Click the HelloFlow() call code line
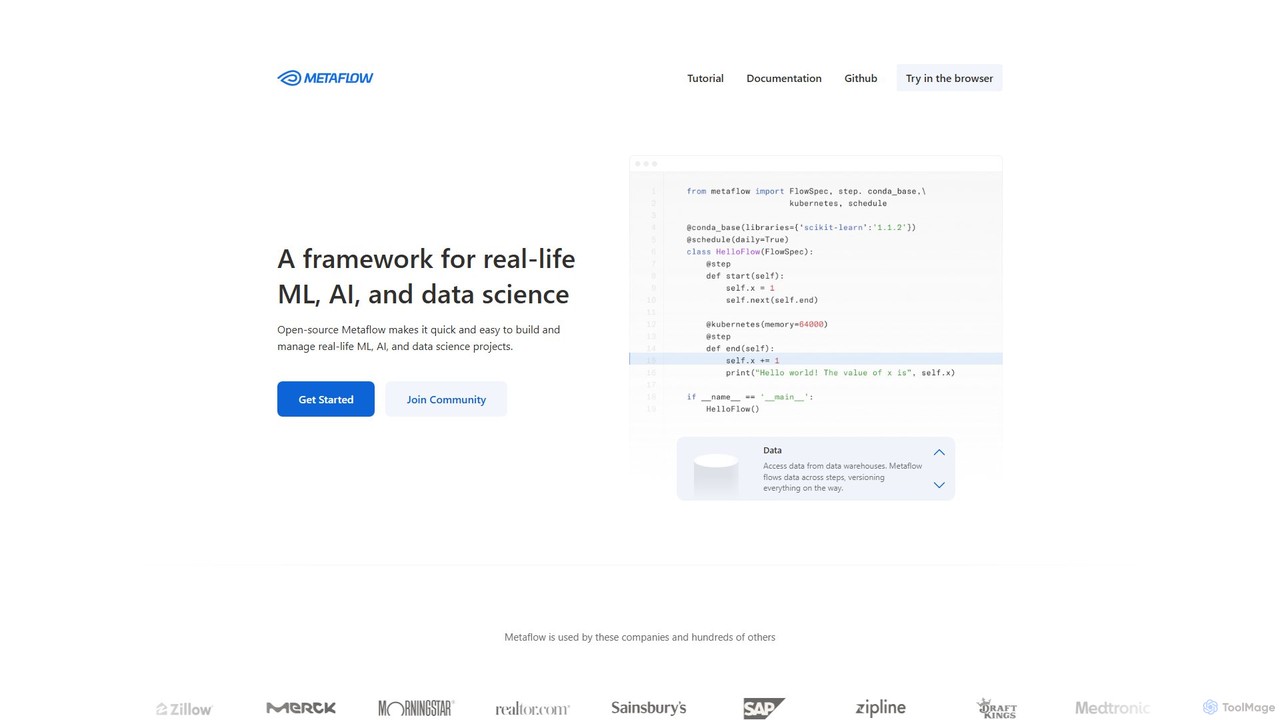The width and height of the screenshot is (1280, 720). (x=733, y=409)
